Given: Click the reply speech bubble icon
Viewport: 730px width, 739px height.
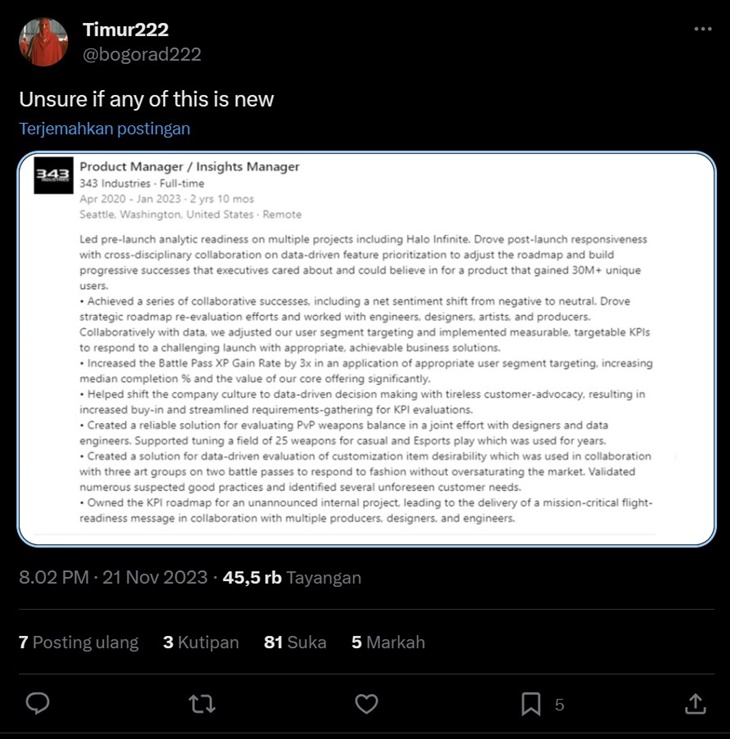Looking at the screenshot, I should 37,704.
